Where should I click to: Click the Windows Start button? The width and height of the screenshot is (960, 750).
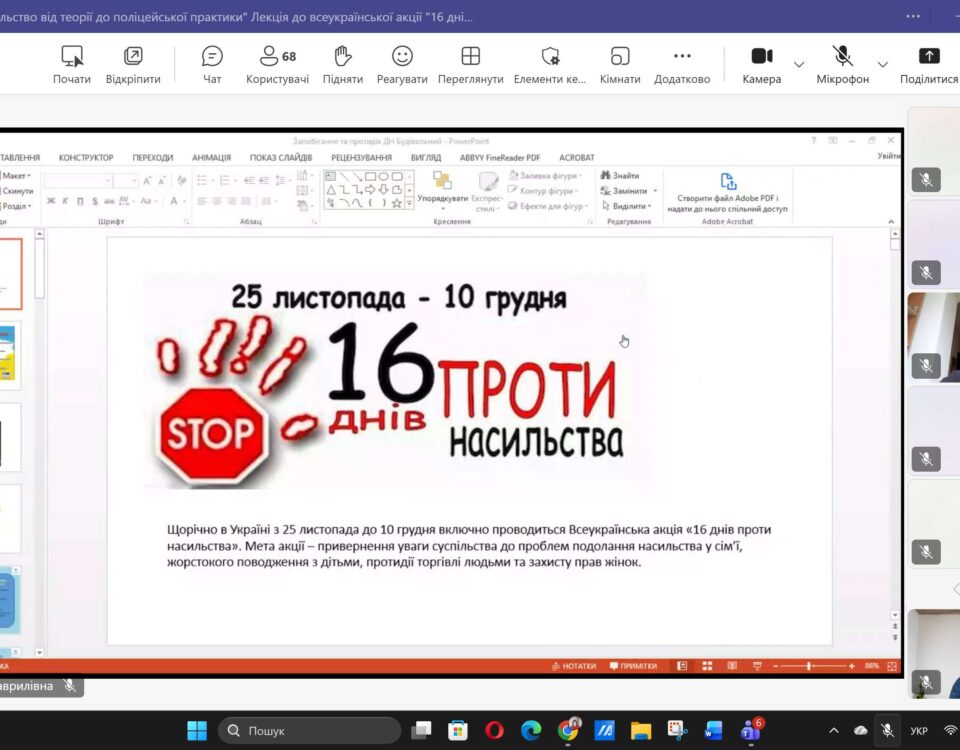coord(197,731)
